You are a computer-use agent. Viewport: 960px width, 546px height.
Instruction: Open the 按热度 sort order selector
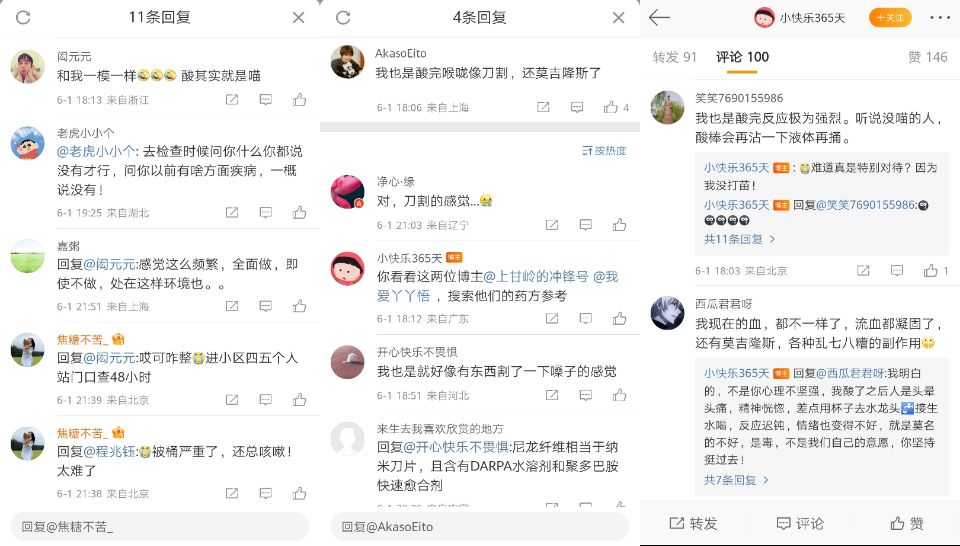click(604, 151)
